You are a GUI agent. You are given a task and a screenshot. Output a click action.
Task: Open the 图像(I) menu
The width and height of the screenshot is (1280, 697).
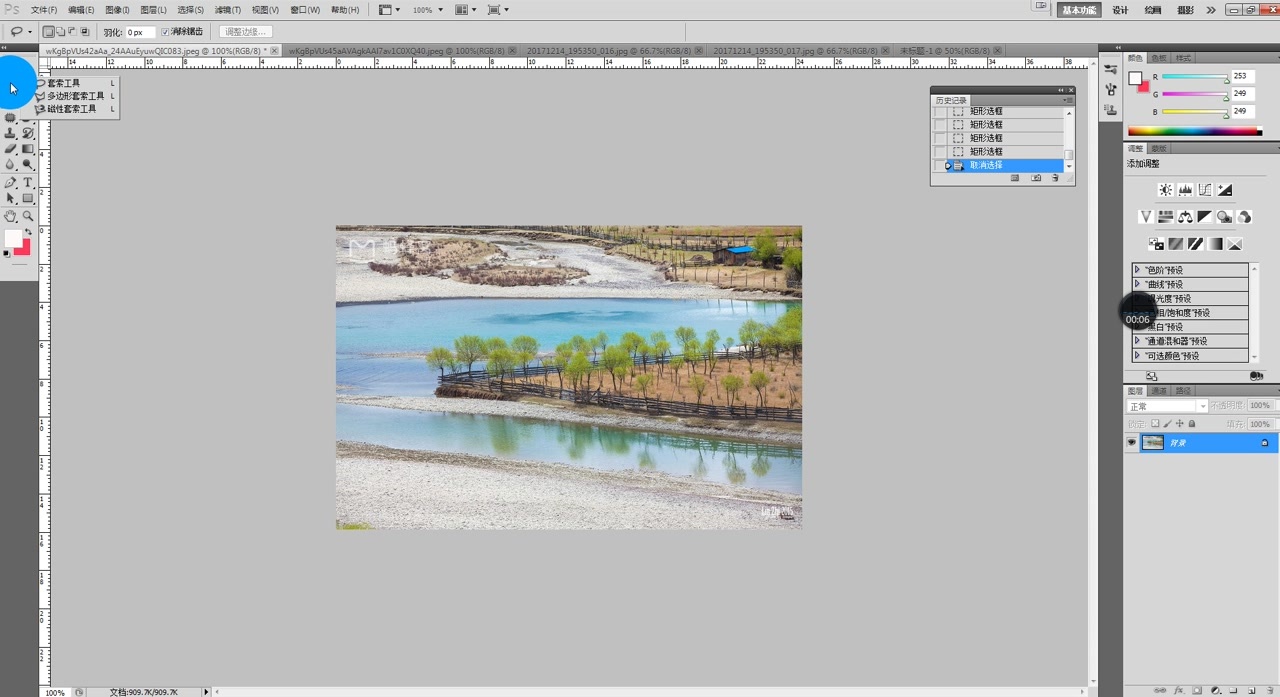click(117, 10)
